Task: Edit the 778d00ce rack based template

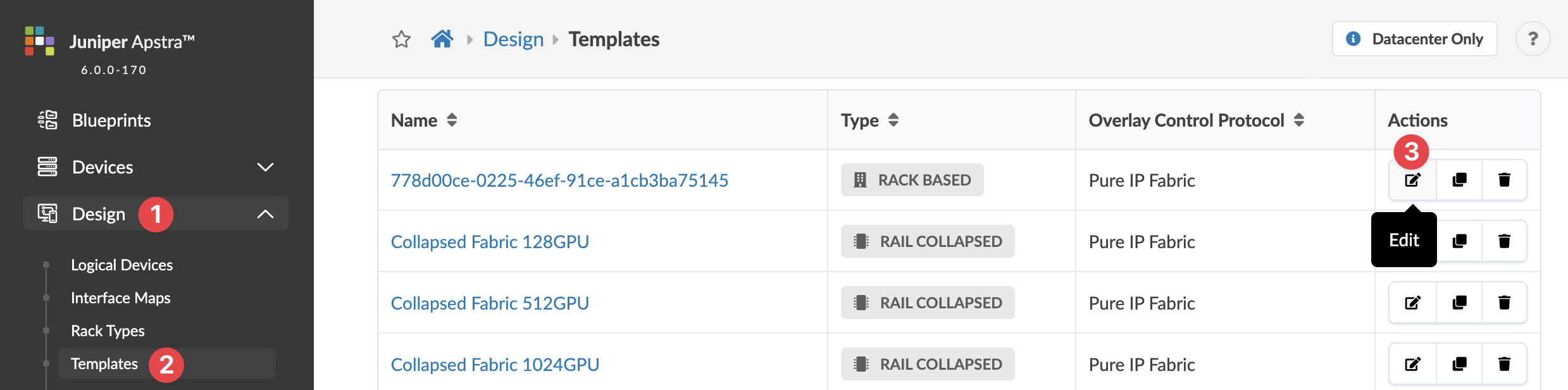Action: [1412, 180]
